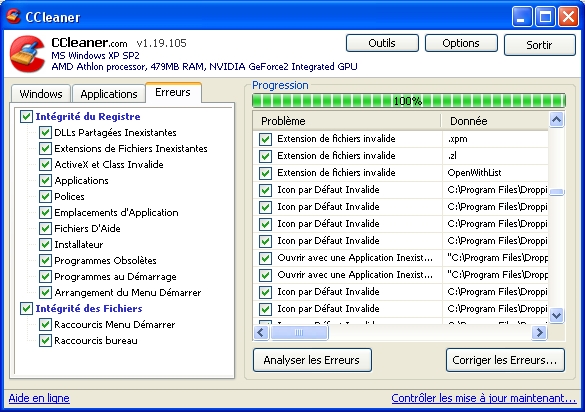Switch to the Windows tab

point(41,94)
